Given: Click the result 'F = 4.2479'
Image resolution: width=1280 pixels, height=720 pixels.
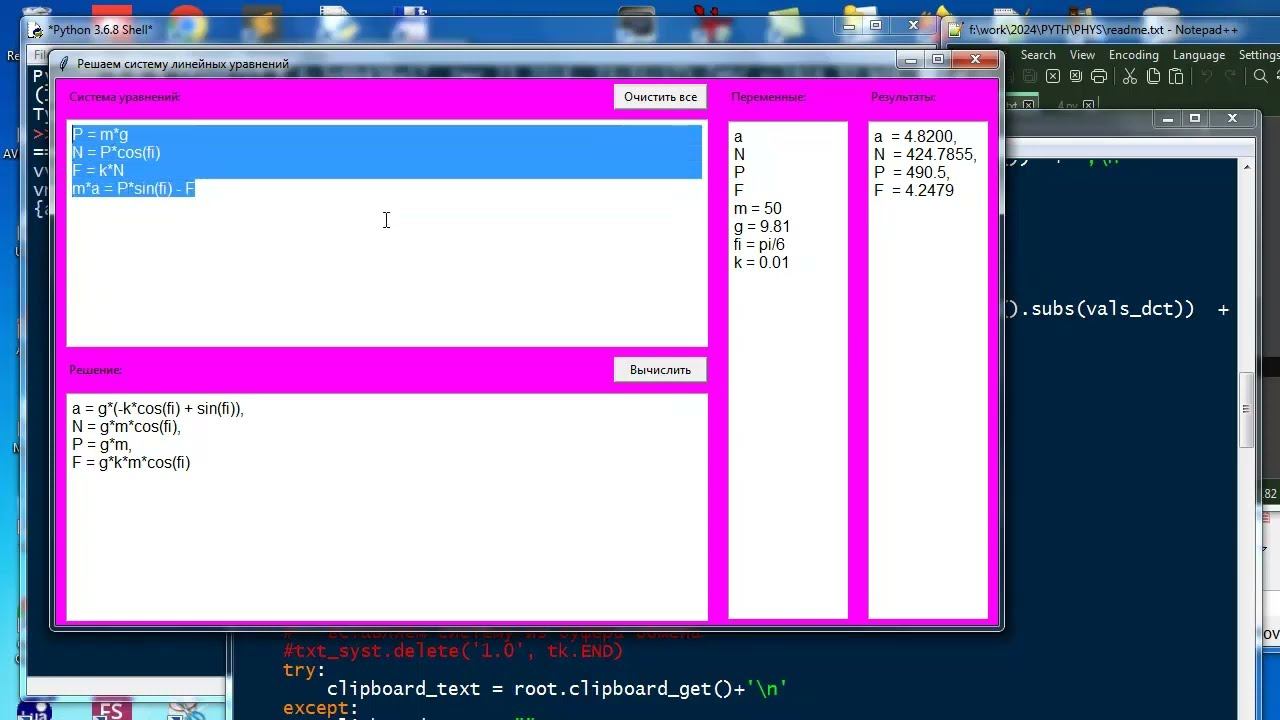Looking at the screenshot, I should click(x=914, y=191).
